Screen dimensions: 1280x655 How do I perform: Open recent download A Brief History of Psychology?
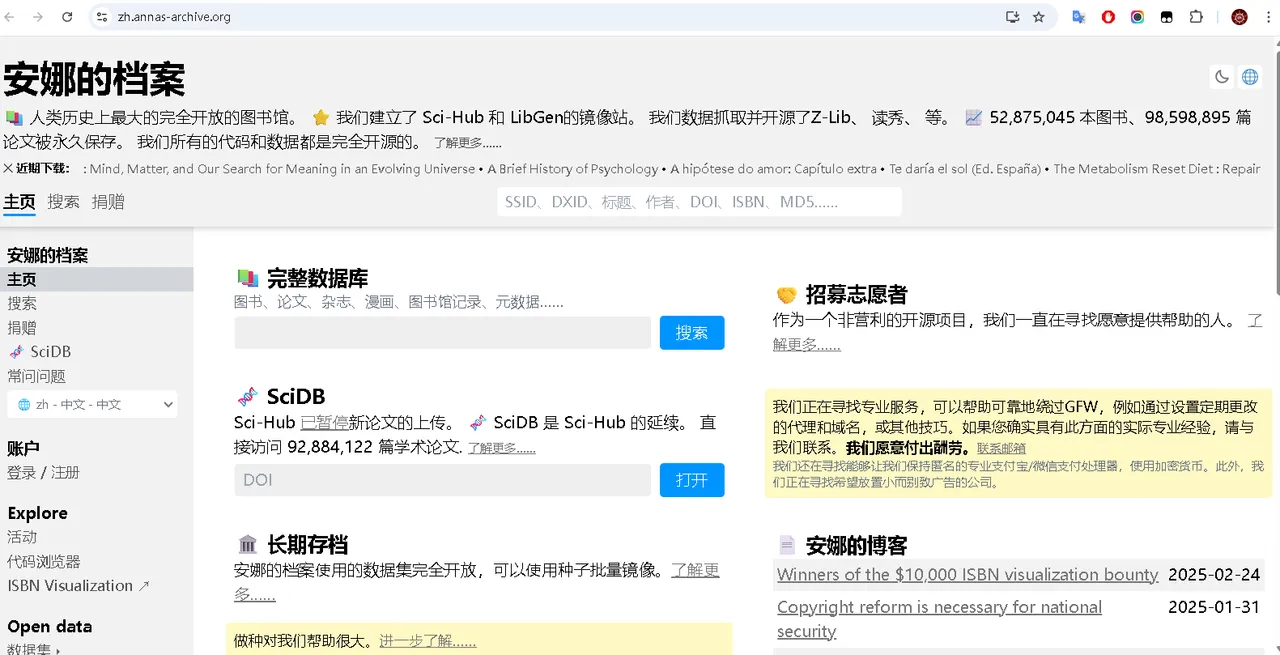point(573,169)
